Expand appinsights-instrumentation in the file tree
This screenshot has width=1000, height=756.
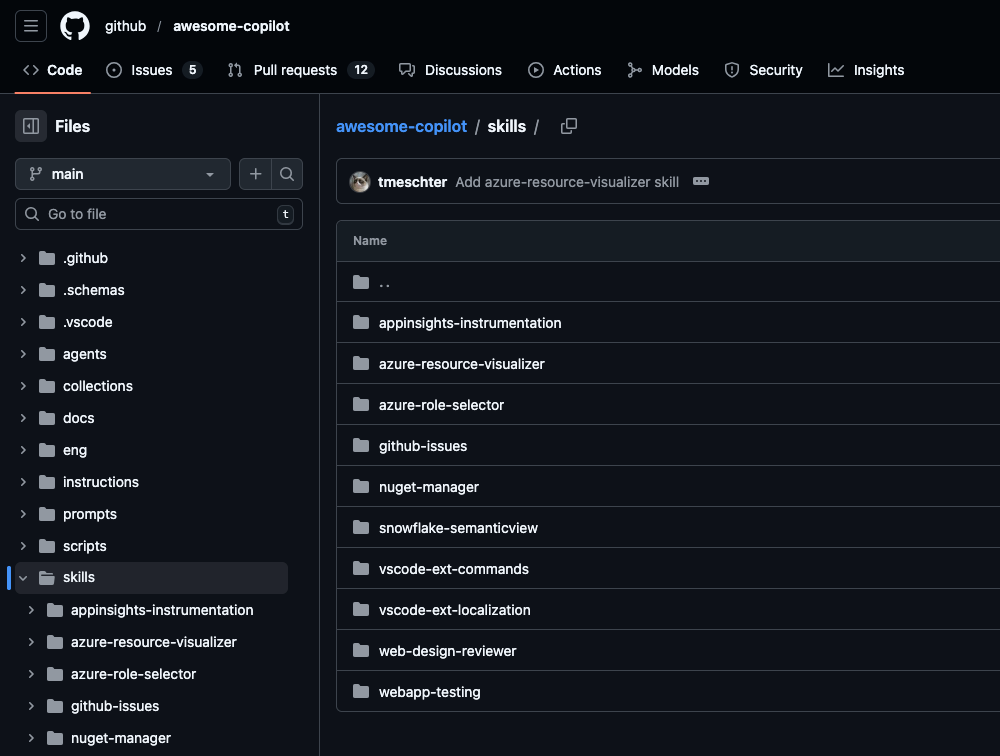coord(31,610)
